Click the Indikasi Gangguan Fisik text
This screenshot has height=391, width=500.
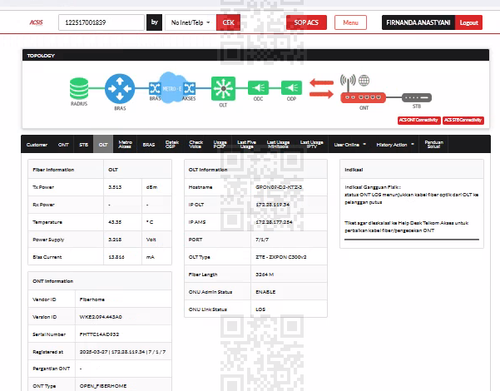pos(373,187)
